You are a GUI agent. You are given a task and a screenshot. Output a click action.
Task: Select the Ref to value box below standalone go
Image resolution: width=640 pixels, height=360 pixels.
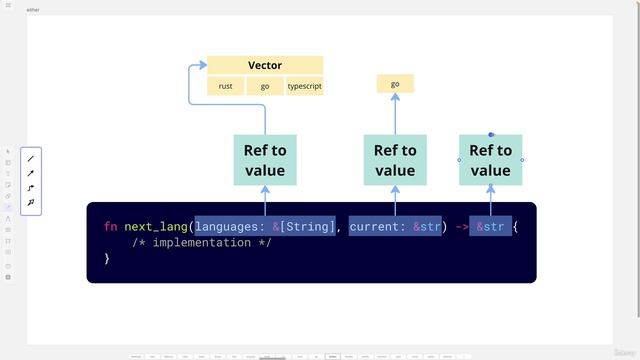click(395, 160)
